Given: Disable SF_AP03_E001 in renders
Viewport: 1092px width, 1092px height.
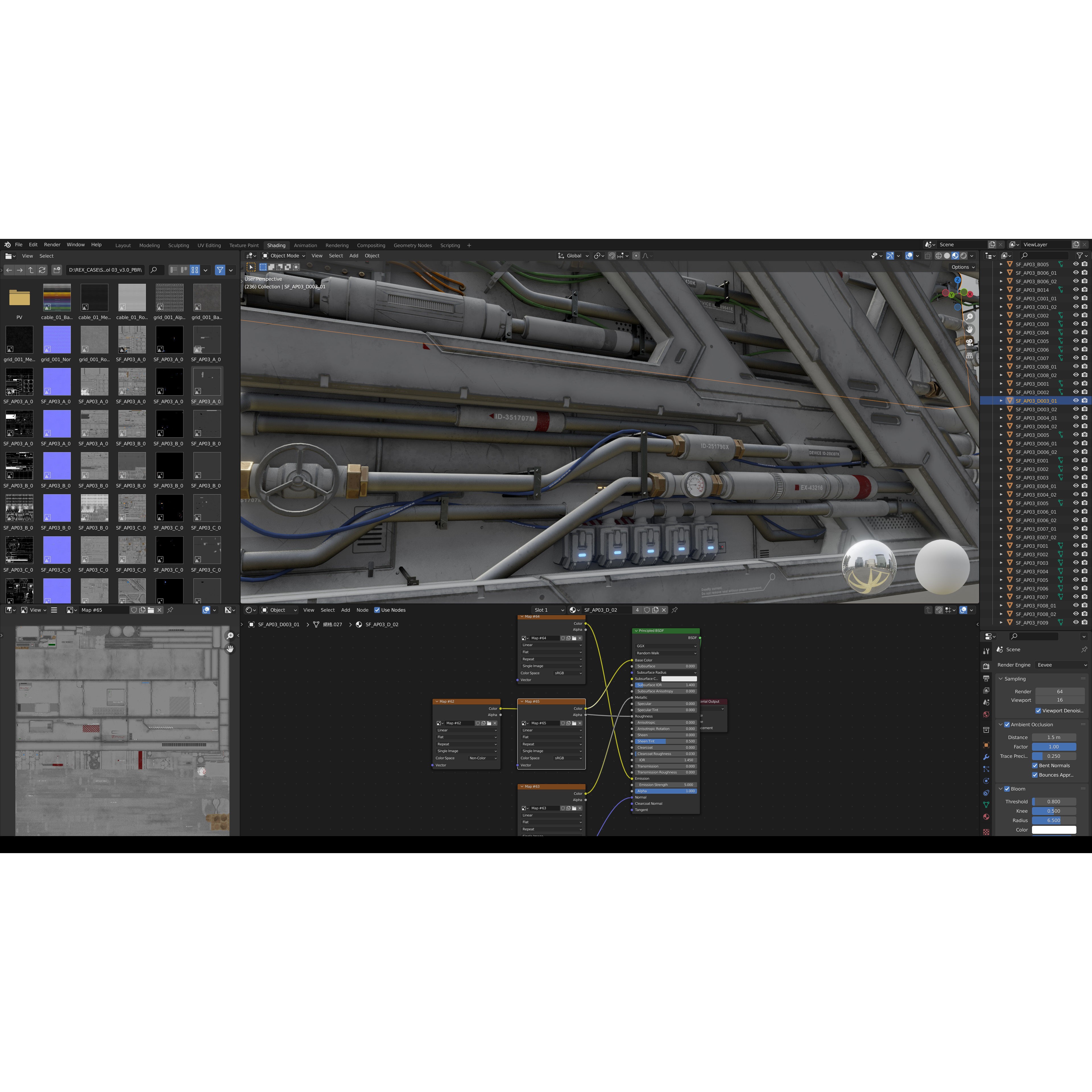Looking at the screenshot, I should pos(1085,461).
